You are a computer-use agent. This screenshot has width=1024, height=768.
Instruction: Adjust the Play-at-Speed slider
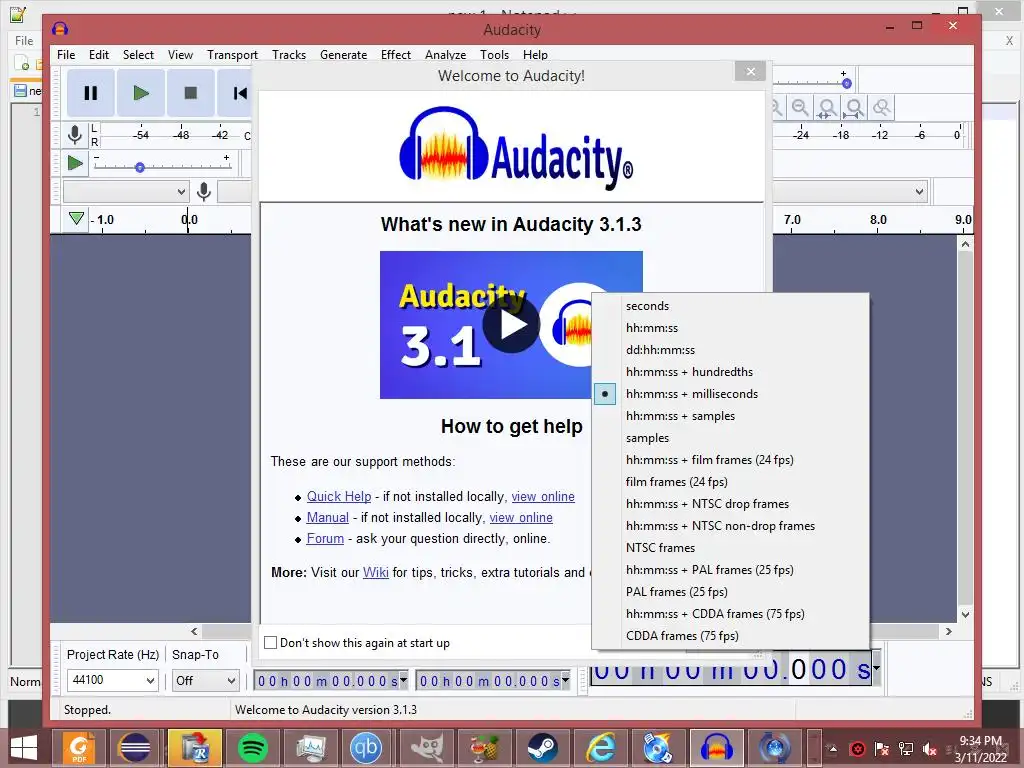140,167
